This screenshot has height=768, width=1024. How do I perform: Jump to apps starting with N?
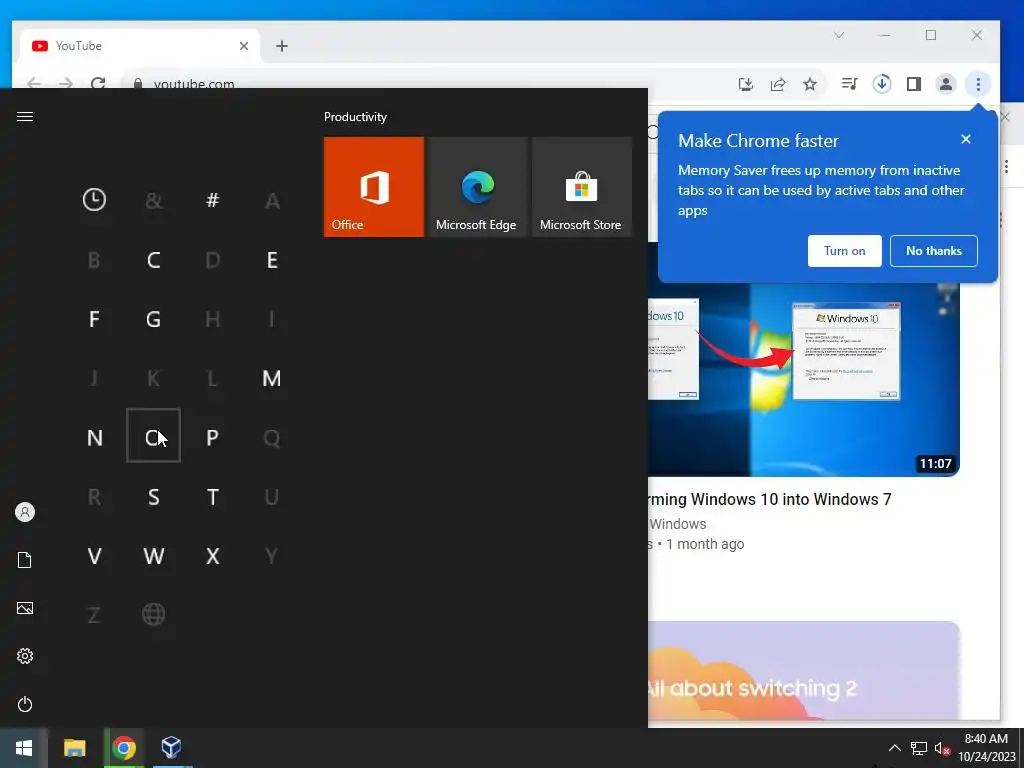point(94,438)
